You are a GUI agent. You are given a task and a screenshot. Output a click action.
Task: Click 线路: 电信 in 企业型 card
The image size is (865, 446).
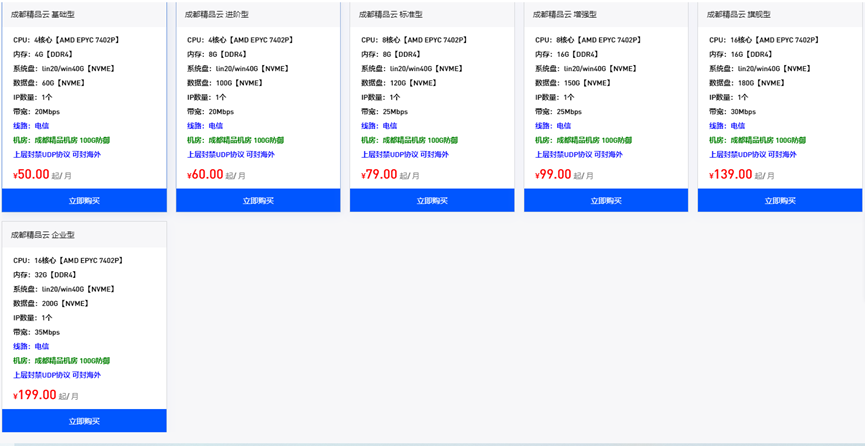[x=31, y=347]
